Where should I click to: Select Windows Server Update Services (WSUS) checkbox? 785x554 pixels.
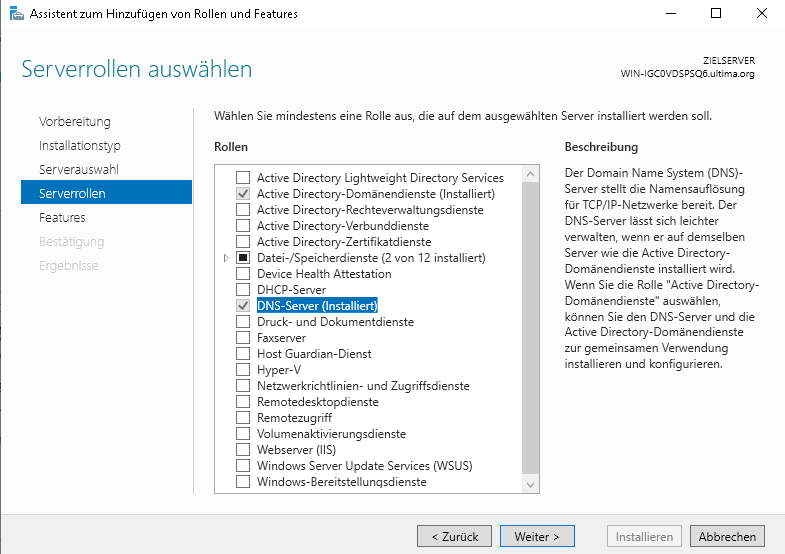[x=243, y=466]
